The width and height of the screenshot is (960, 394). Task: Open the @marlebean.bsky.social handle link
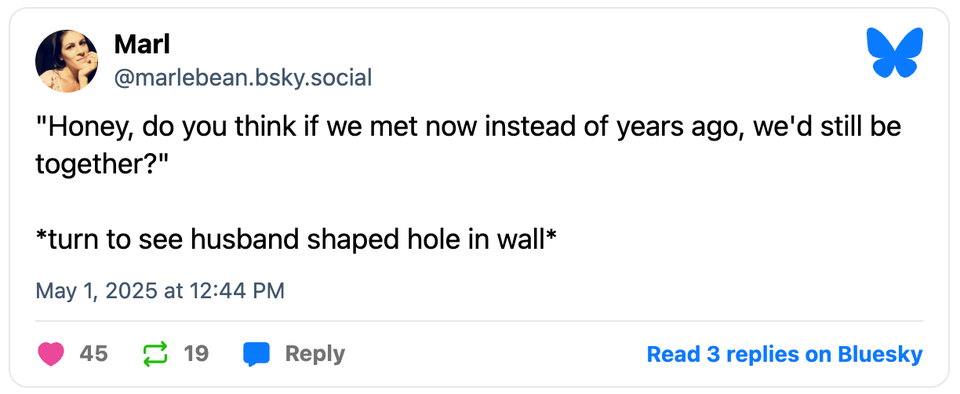point(243,78)
